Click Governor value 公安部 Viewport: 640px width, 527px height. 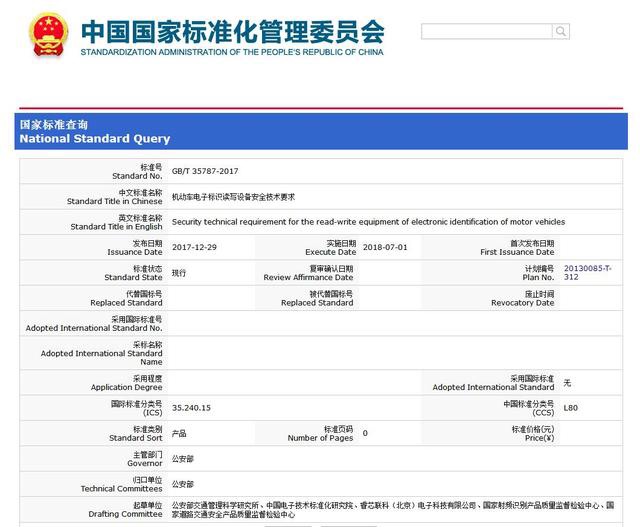click(182, 459)
